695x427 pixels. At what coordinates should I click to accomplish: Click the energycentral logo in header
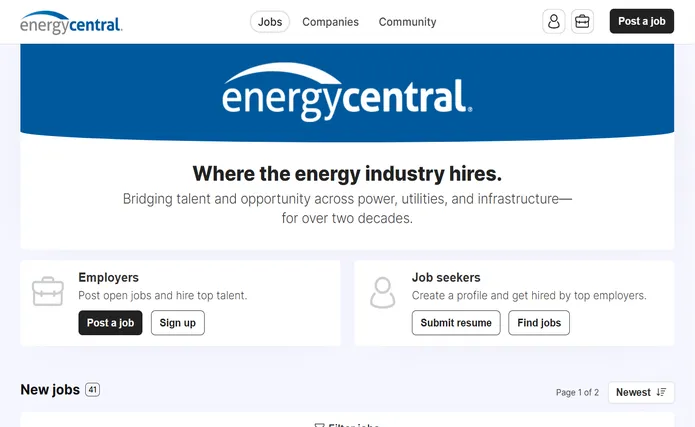(x=71, y=23)
